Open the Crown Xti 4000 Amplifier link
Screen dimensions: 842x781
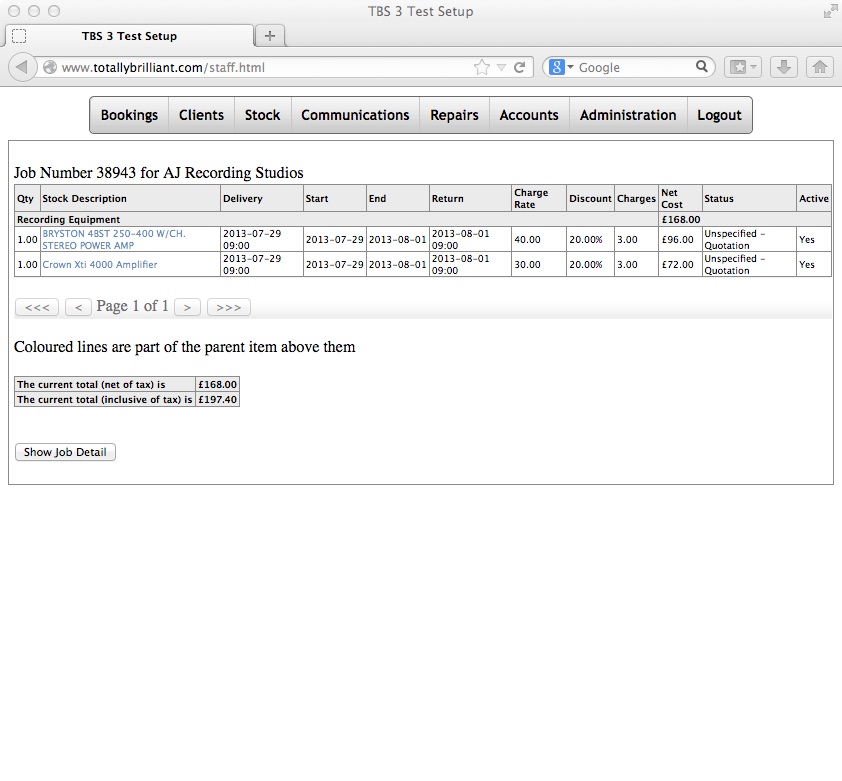(100, 264)
